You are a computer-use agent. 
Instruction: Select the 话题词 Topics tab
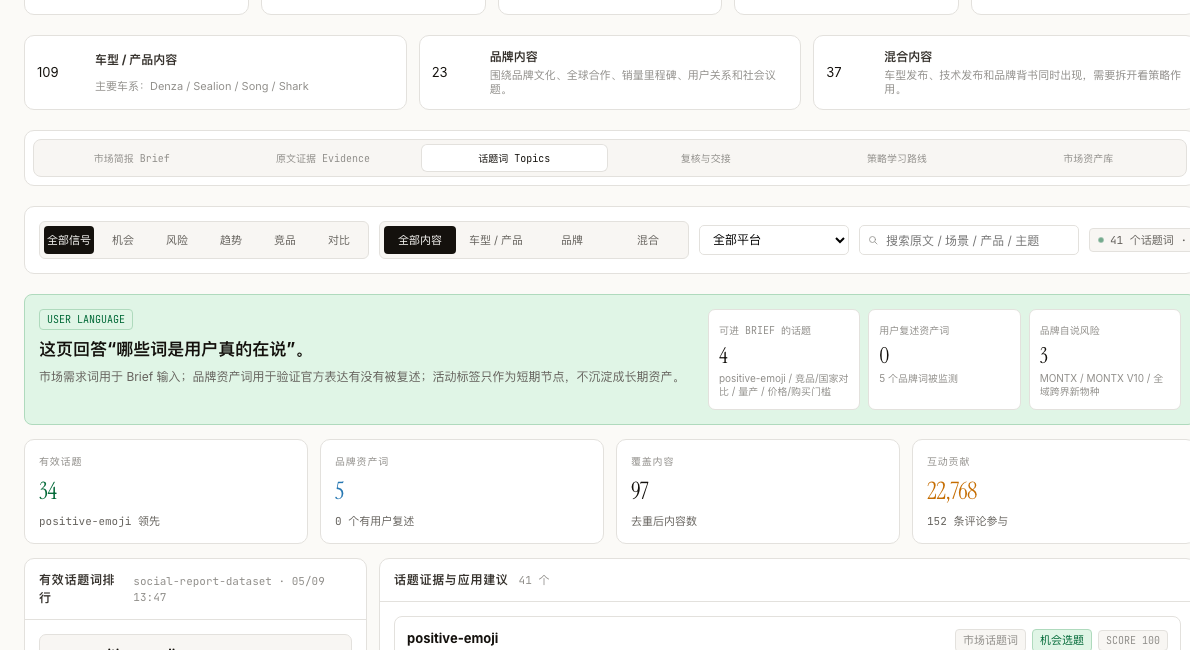pos(514,158)
